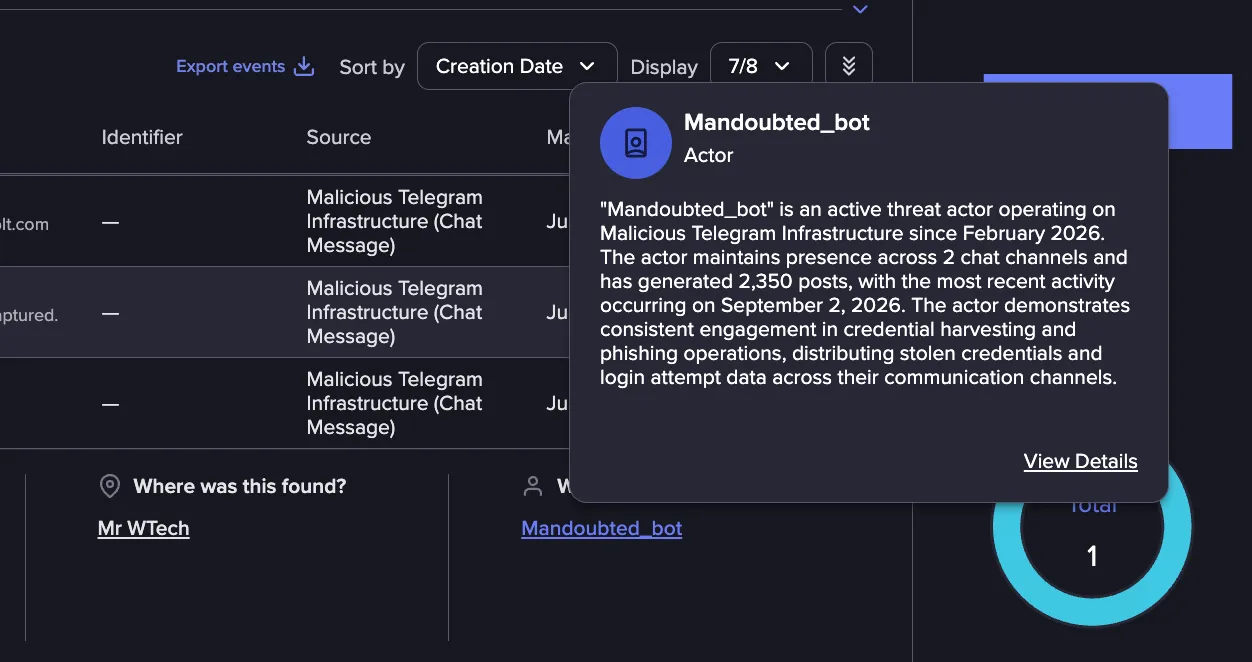Click the Source column header

(x=338, y=137)
